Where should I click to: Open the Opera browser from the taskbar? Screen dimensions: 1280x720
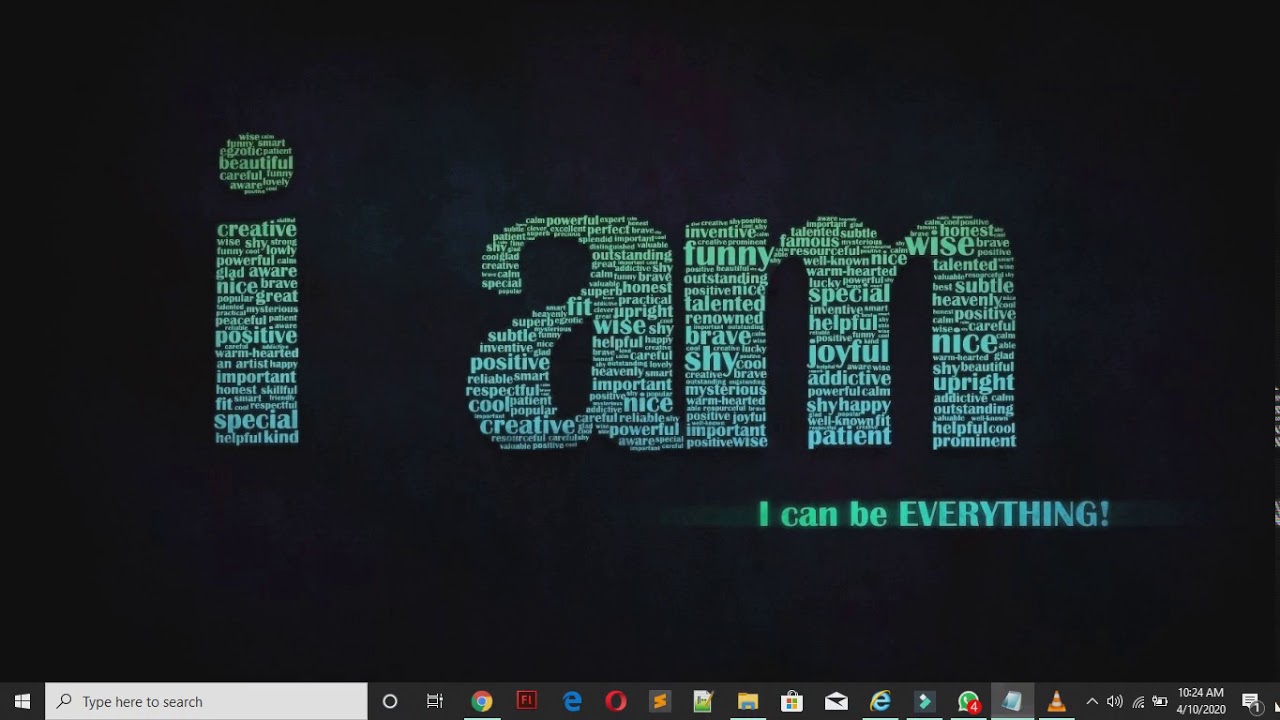[616, 701]
